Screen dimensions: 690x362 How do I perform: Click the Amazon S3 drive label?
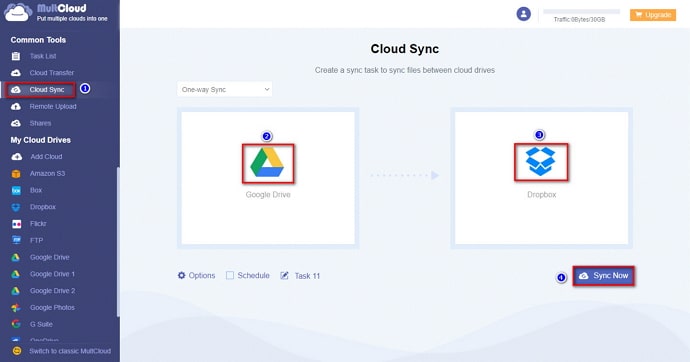(x=47, y=174)
